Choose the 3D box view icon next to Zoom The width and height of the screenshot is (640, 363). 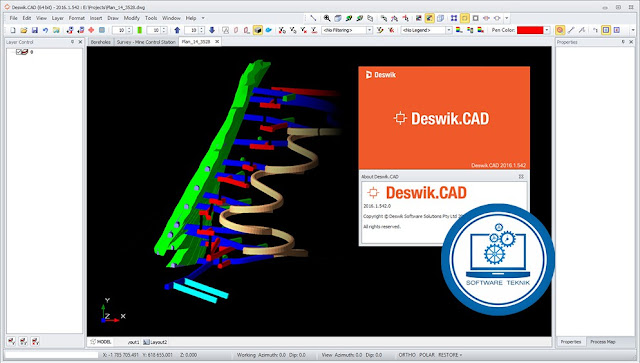coord(338,18)
